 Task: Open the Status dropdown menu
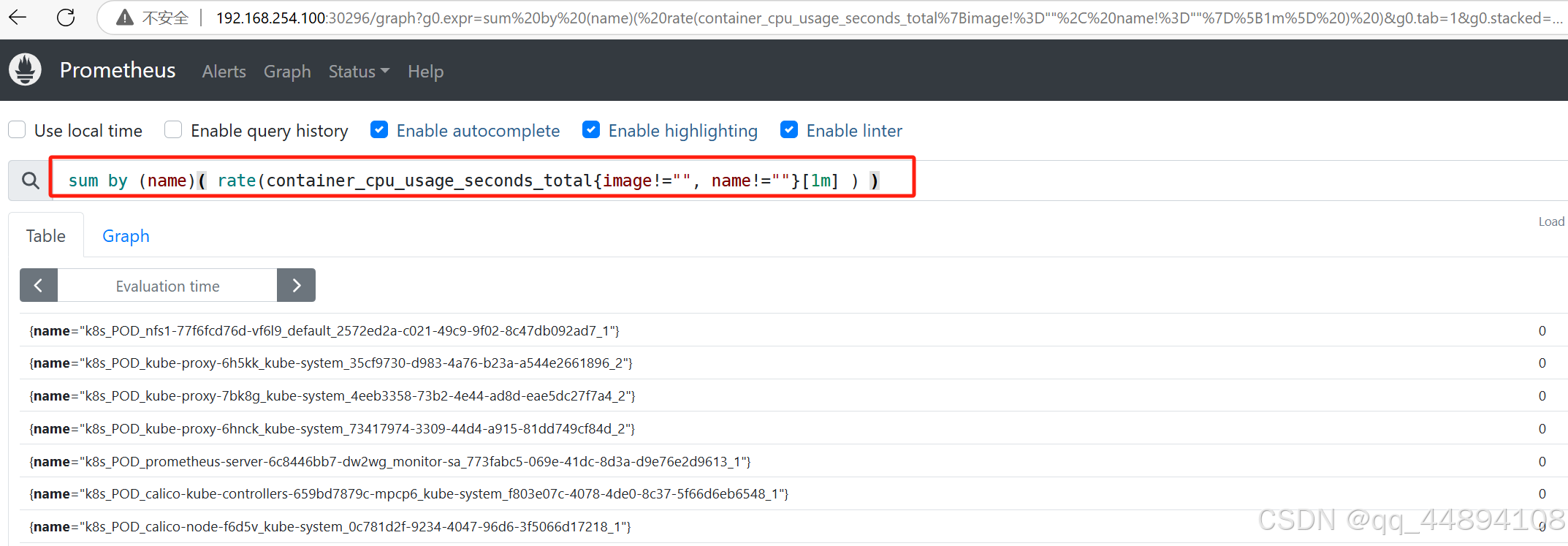[359, 71]
